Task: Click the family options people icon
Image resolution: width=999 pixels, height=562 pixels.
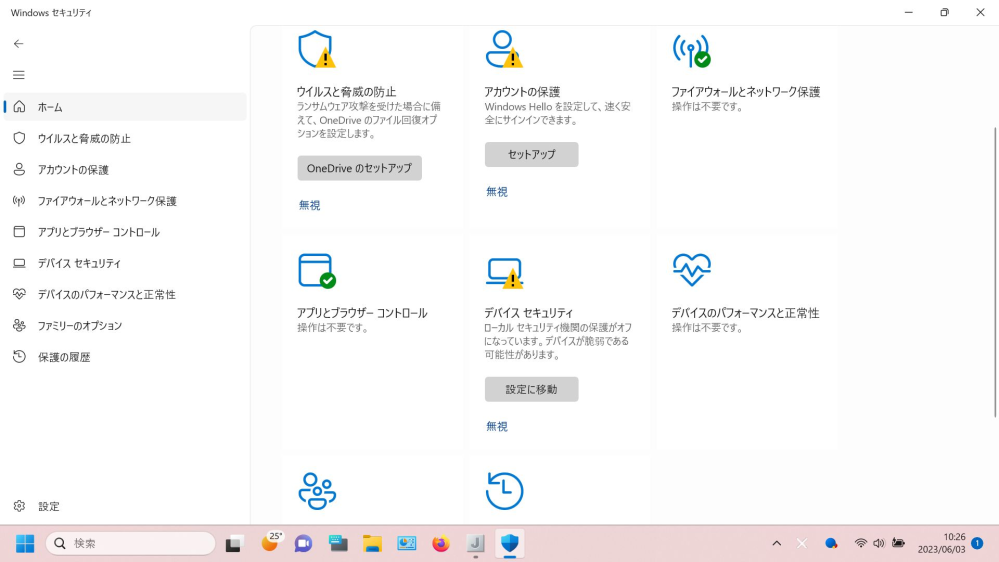Action: pos(317,491)
